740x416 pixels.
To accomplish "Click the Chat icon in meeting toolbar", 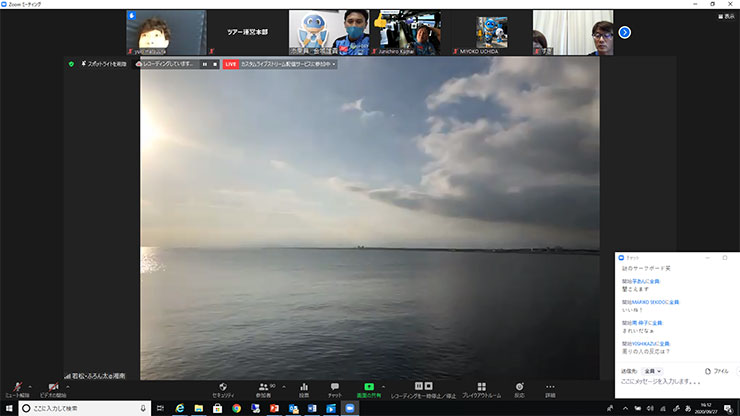I will [x=335, y=387].
